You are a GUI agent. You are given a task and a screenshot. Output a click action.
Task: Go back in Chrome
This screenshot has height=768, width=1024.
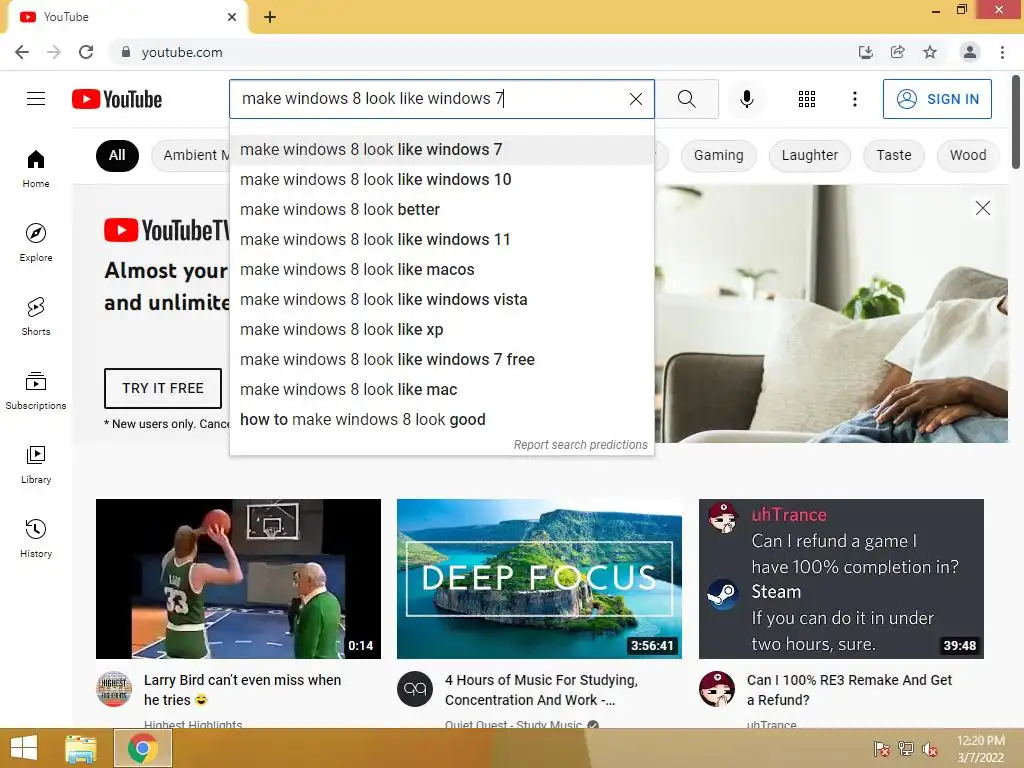coord(22,52)
